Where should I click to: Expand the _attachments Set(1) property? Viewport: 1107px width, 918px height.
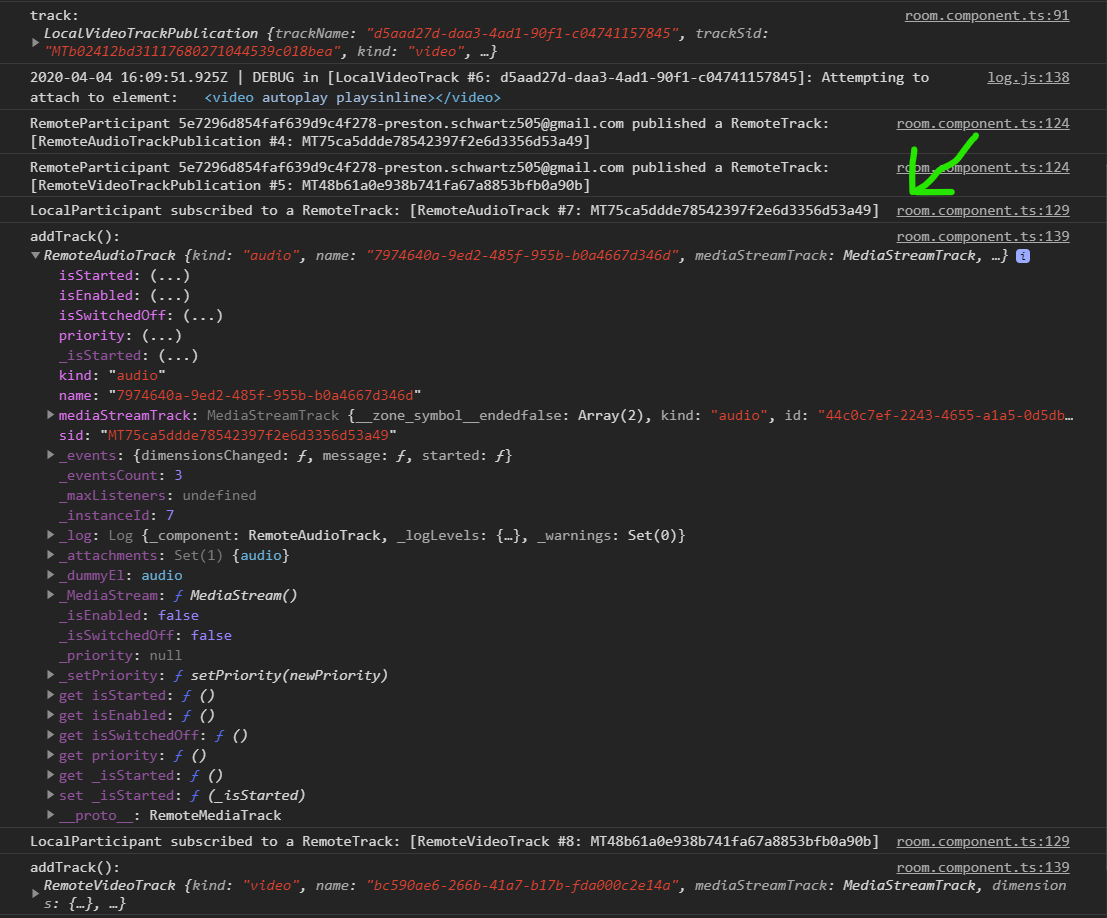coord(50,555)
